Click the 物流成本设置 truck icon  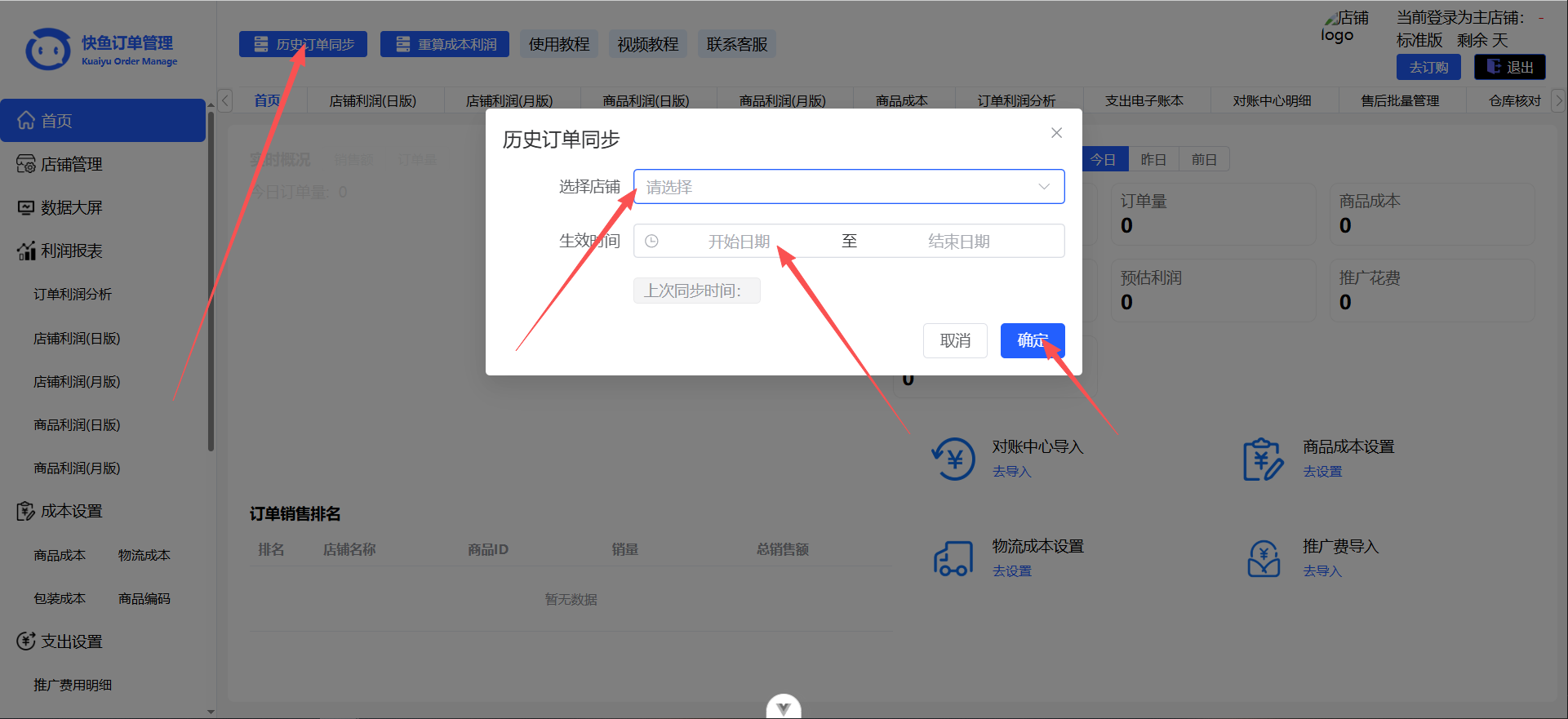953,558
